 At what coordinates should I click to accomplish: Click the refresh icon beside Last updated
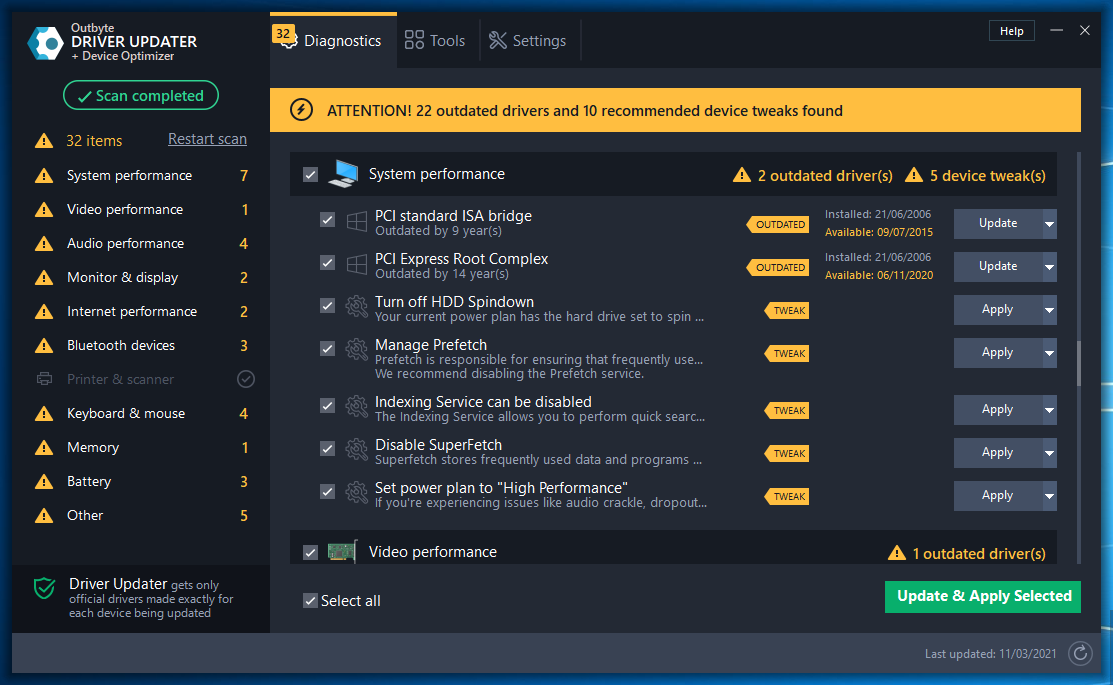pyautogui.click(x=1080, y=654)
